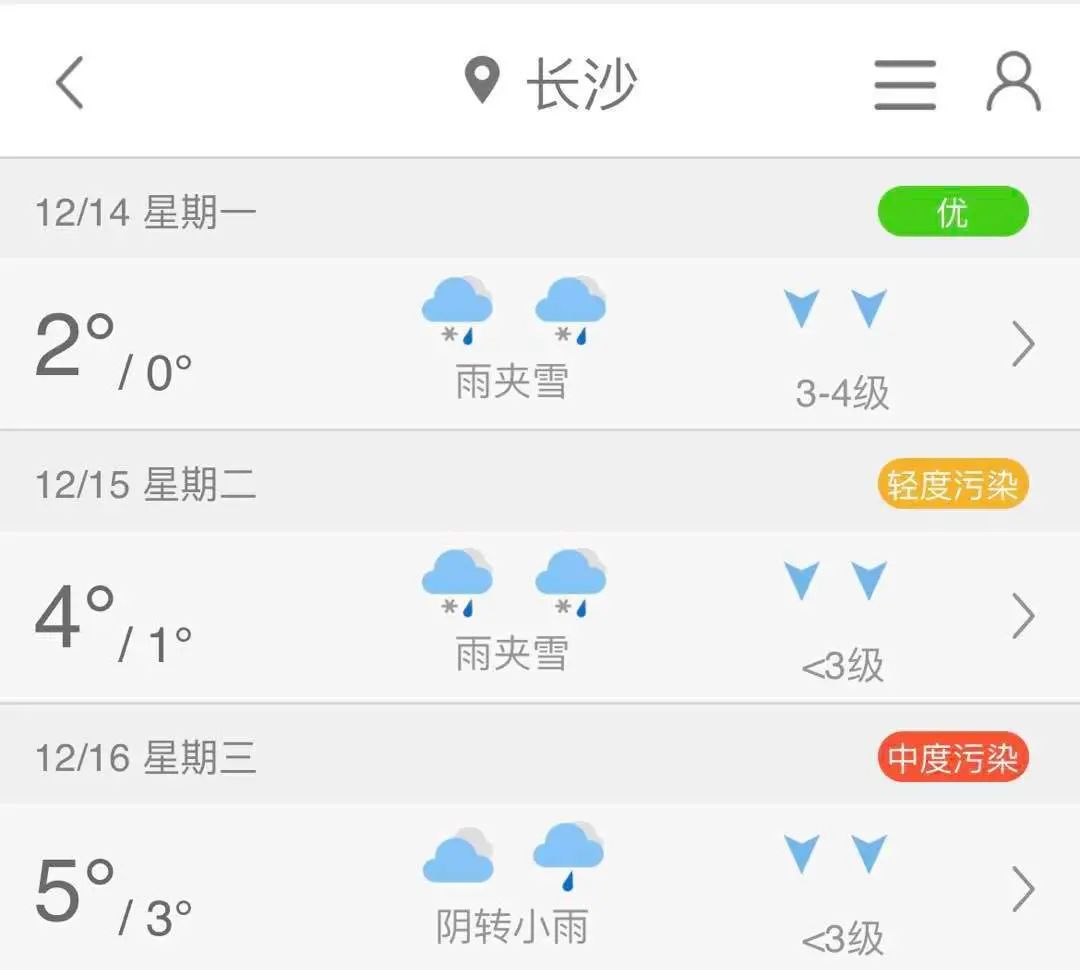Expand the 12/15 forecast chevron
The height and width of the screenshot is (970, 1080).
point(1022,616)
